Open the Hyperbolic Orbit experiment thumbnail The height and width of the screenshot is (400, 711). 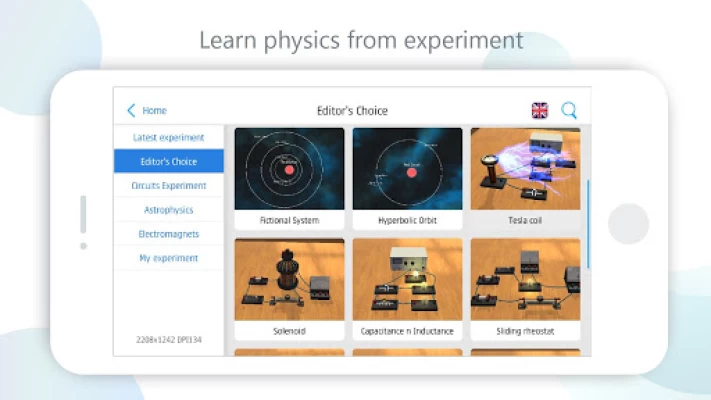tap(407, 168)
